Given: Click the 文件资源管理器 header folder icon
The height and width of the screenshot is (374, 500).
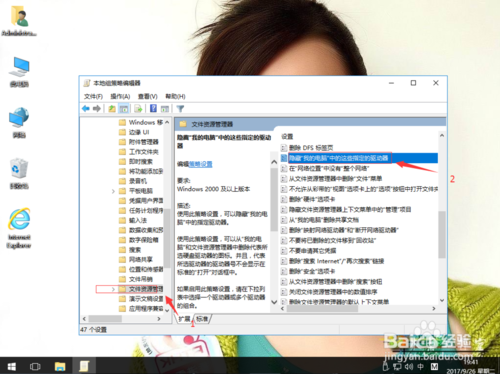Looking at the screenshot, I should (x=183, y=124).
